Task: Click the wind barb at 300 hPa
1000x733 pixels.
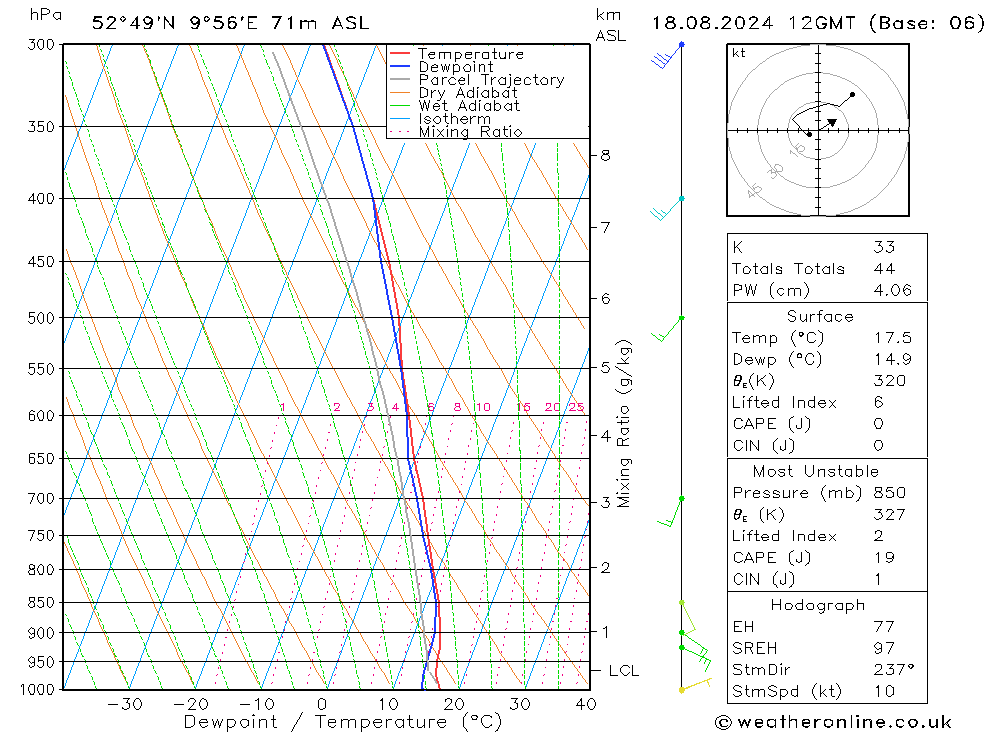Action: (x=667, y=56)
